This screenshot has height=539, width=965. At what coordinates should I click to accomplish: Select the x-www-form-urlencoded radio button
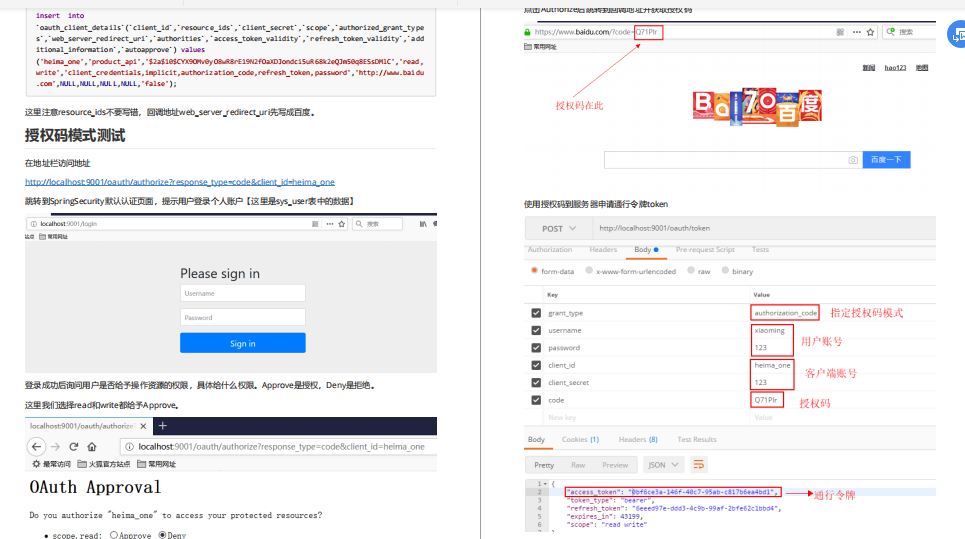[x=590, y=271]
